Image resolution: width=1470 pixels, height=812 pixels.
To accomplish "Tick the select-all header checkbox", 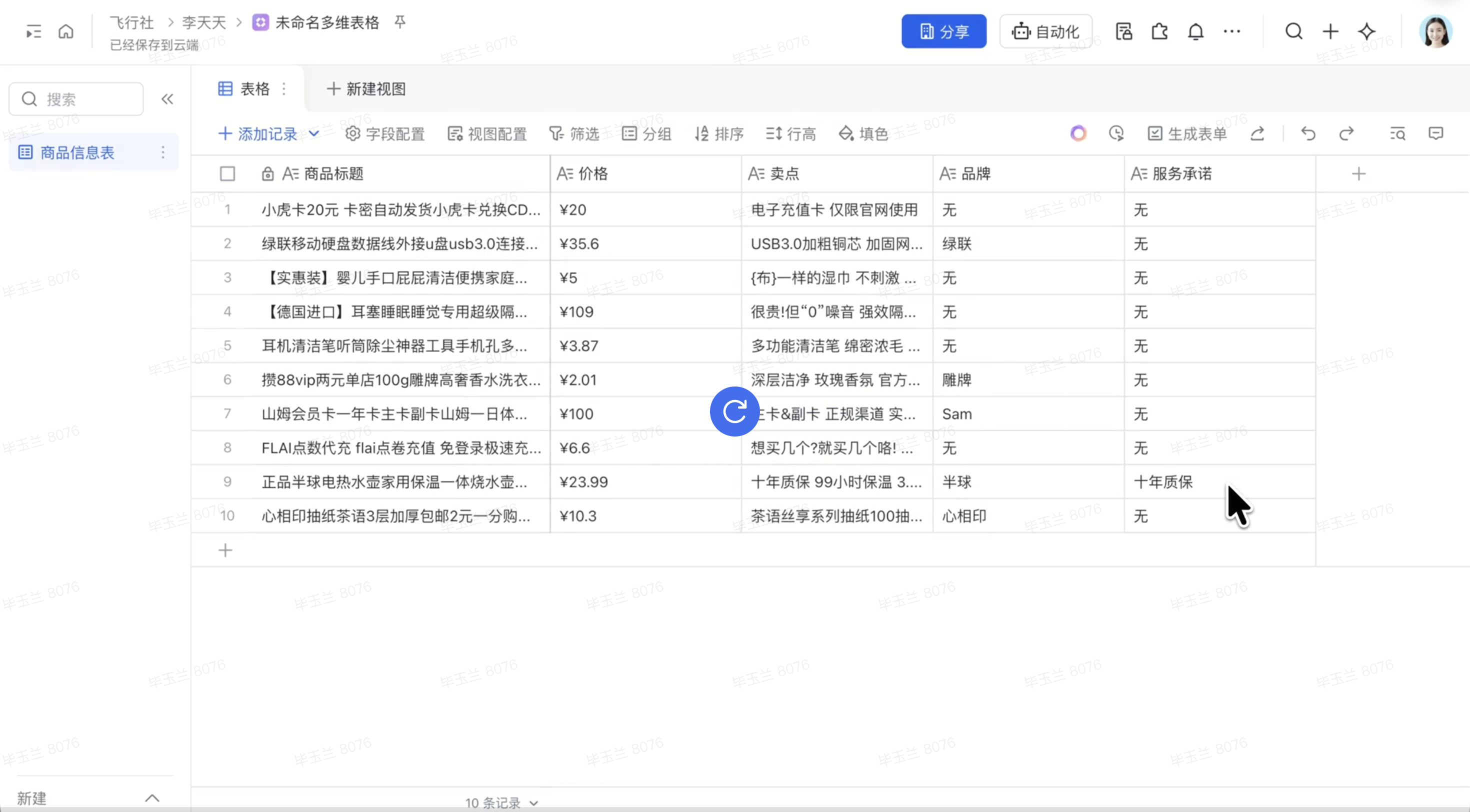I will 227,173.
